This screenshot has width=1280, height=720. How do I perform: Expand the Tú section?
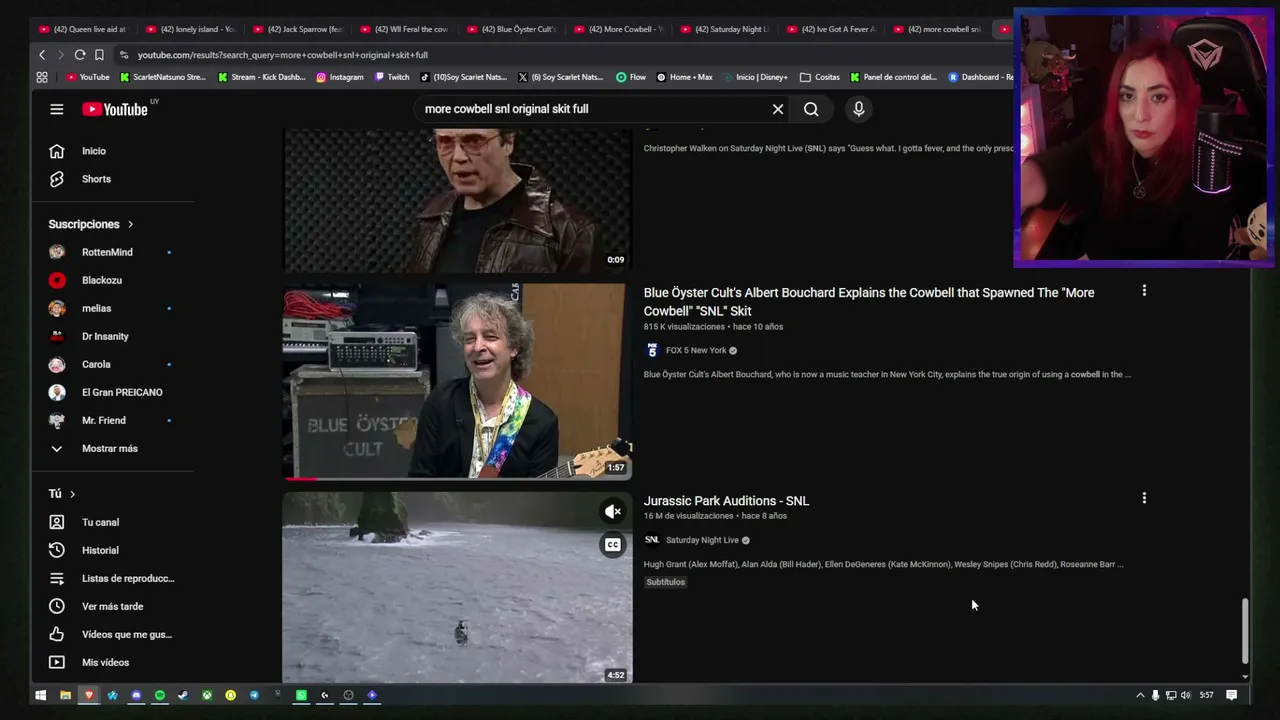(x=62, y=494)
